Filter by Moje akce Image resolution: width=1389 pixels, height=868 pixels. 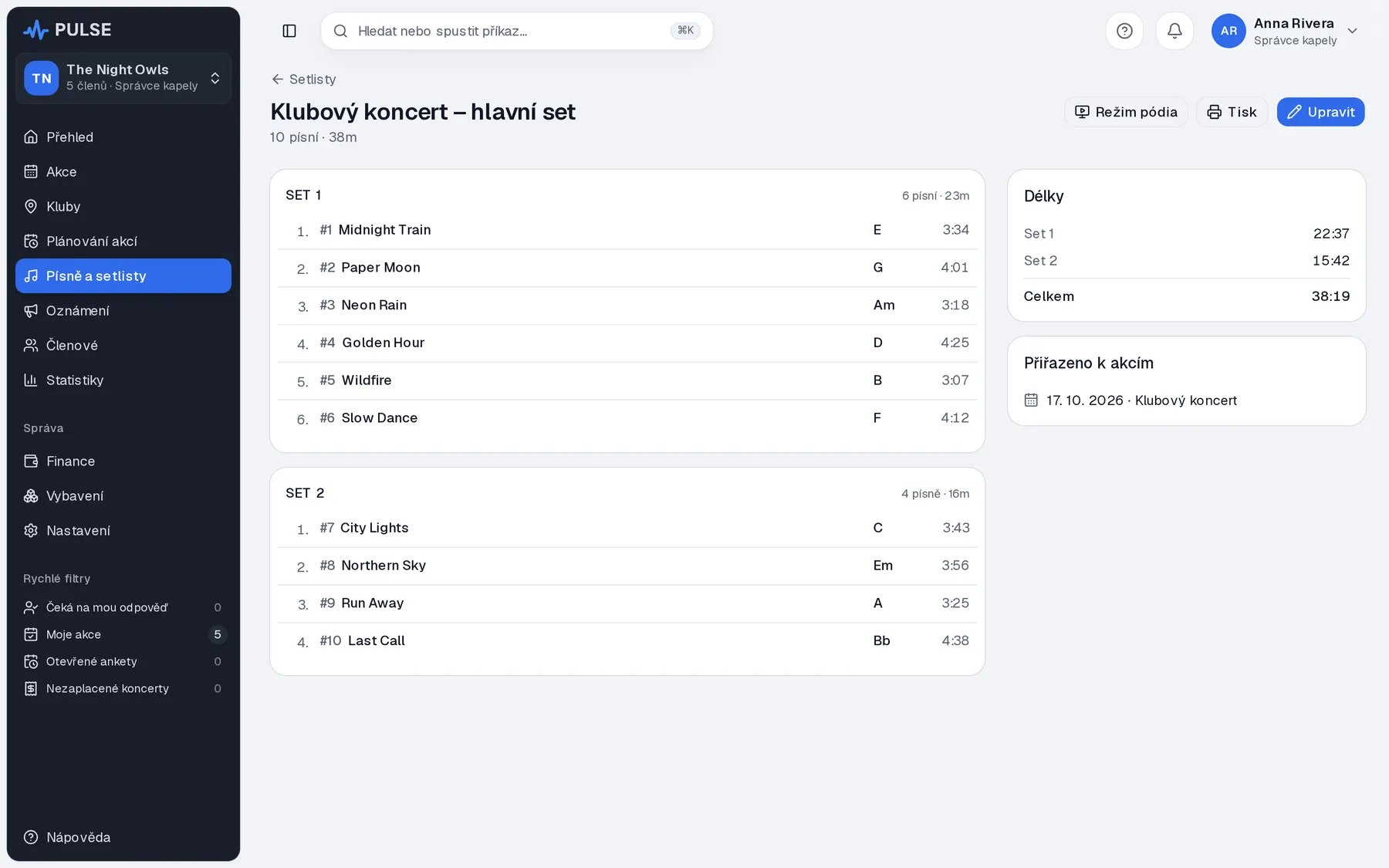[x=123, y=634]
